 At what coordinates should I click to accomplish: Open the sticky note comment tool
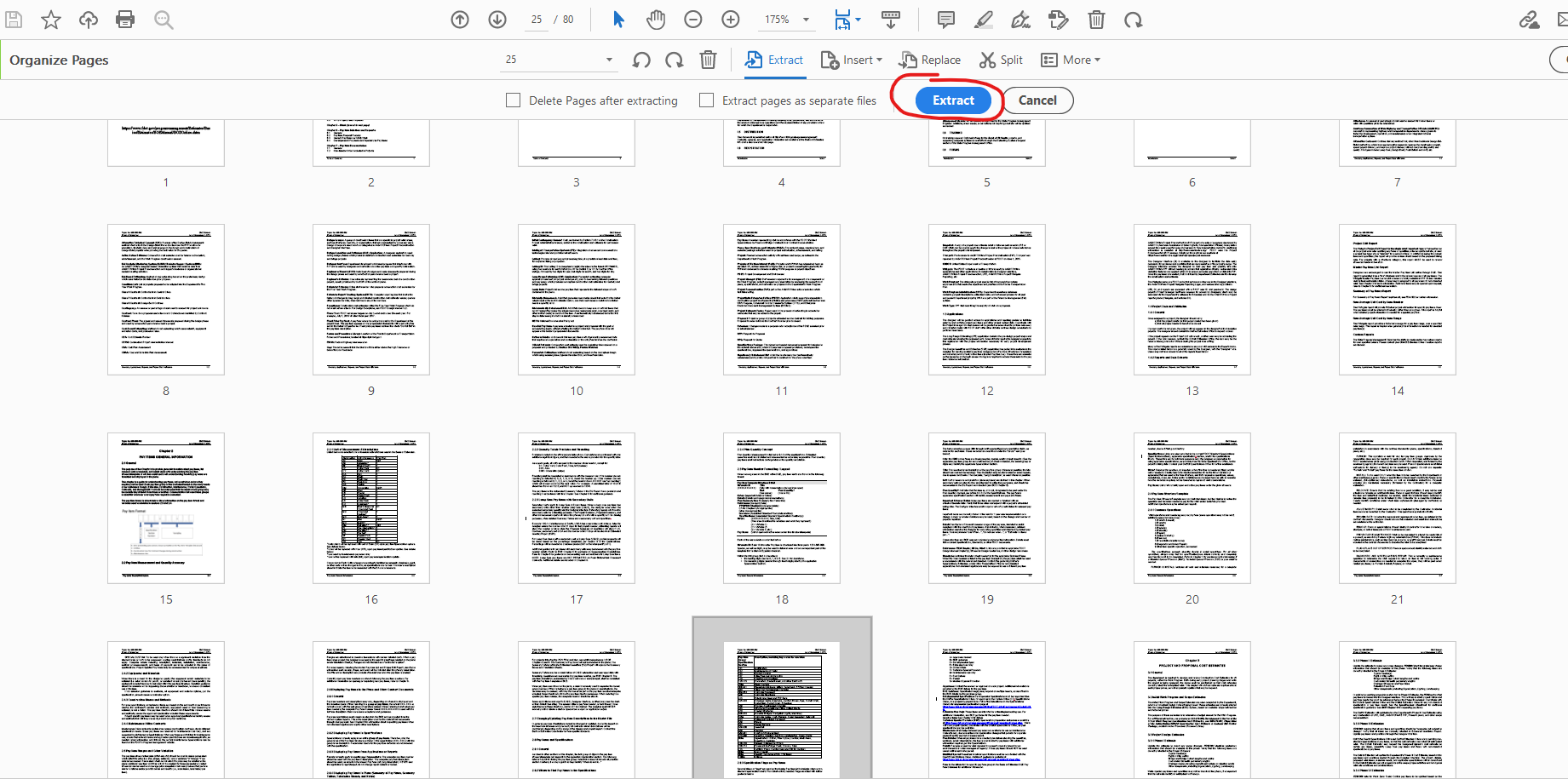click(945, 19)
